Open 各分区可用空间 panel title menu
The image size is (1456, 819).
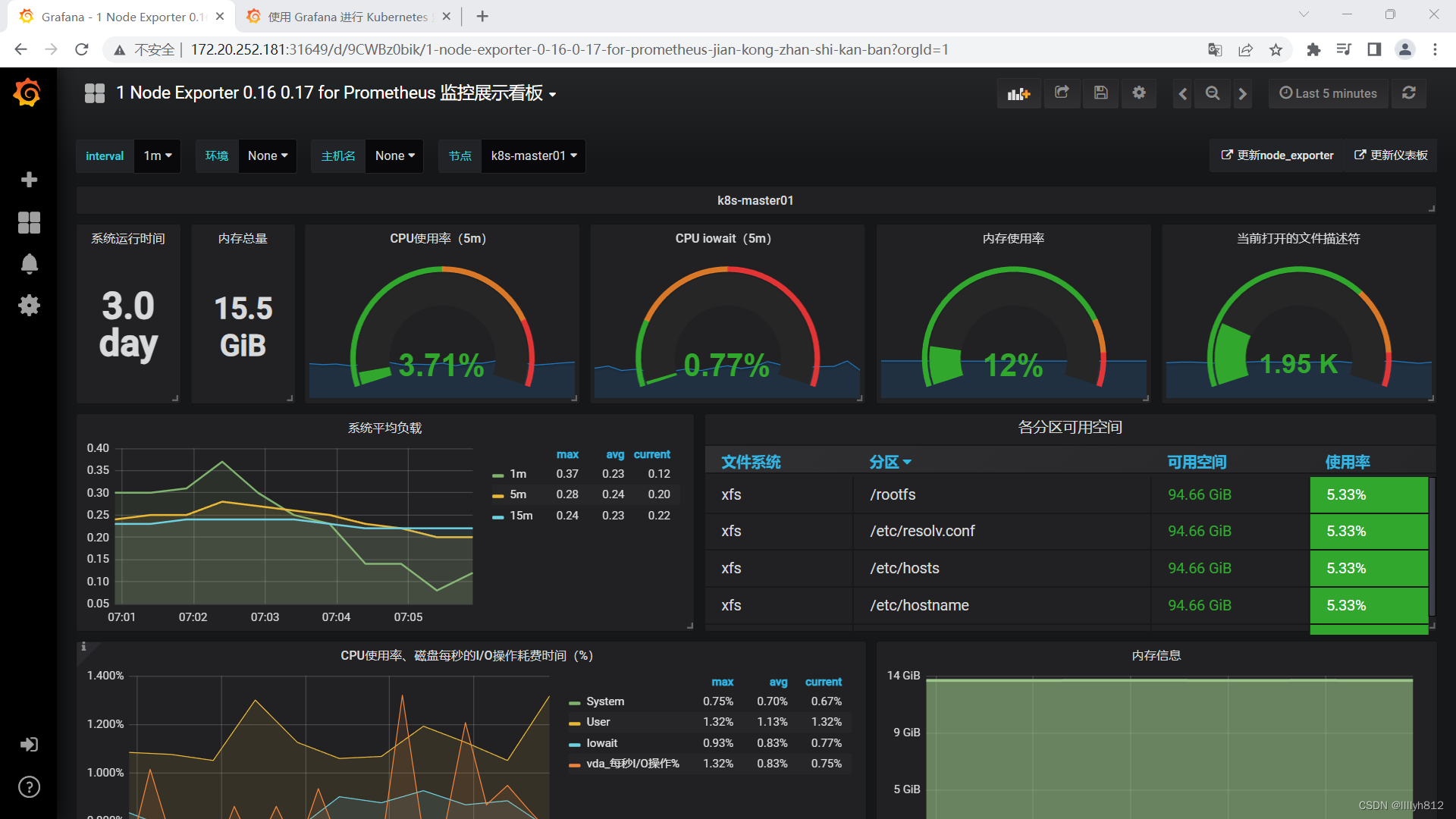click(x=1070, y=427)
